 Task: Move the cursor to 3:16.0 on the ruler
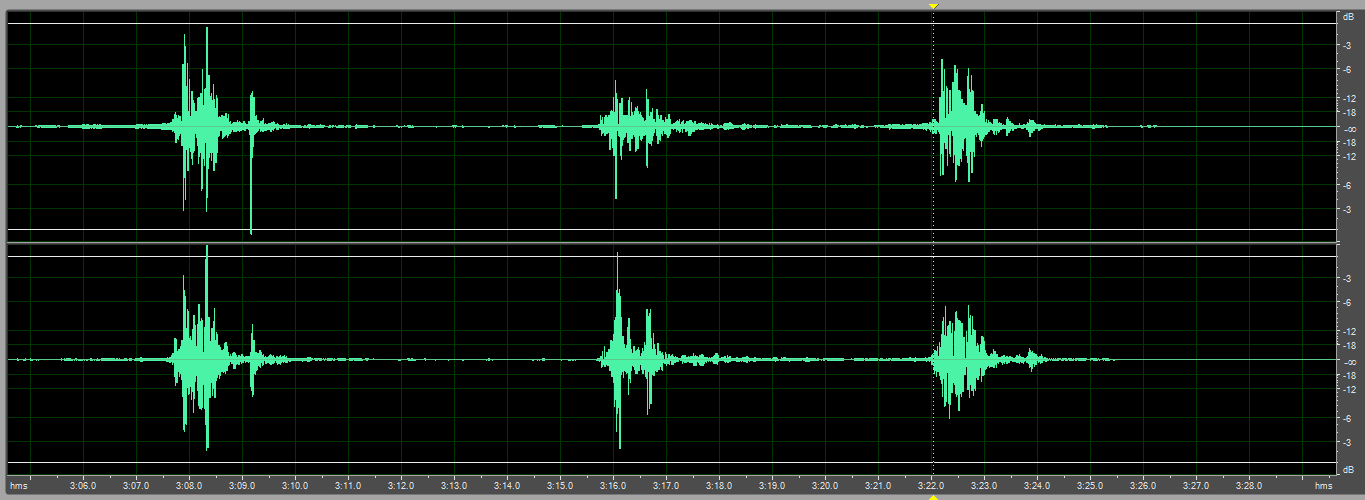[x=613, y=486]
